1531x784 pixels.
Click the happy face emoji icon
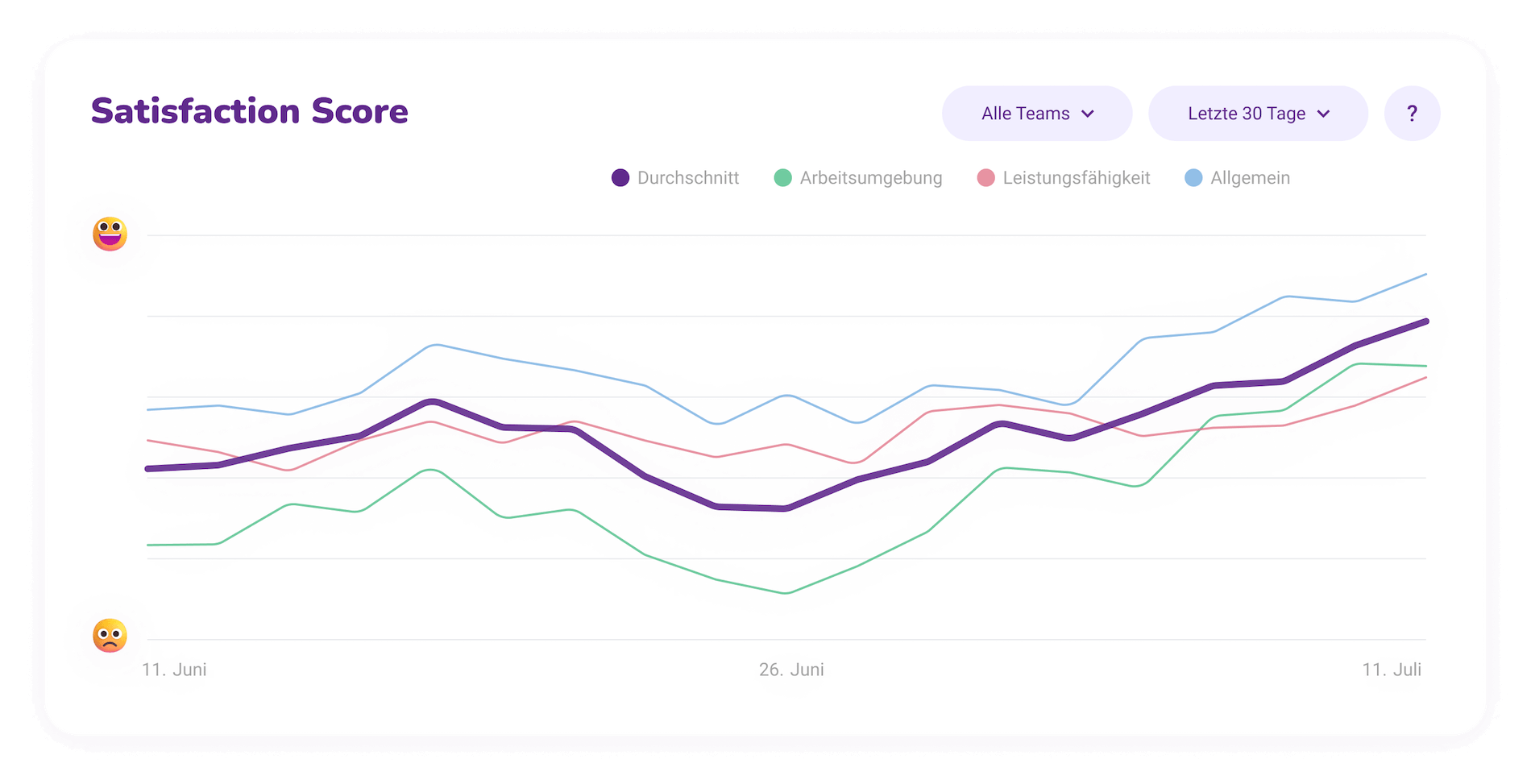click(x=110, y=234)
